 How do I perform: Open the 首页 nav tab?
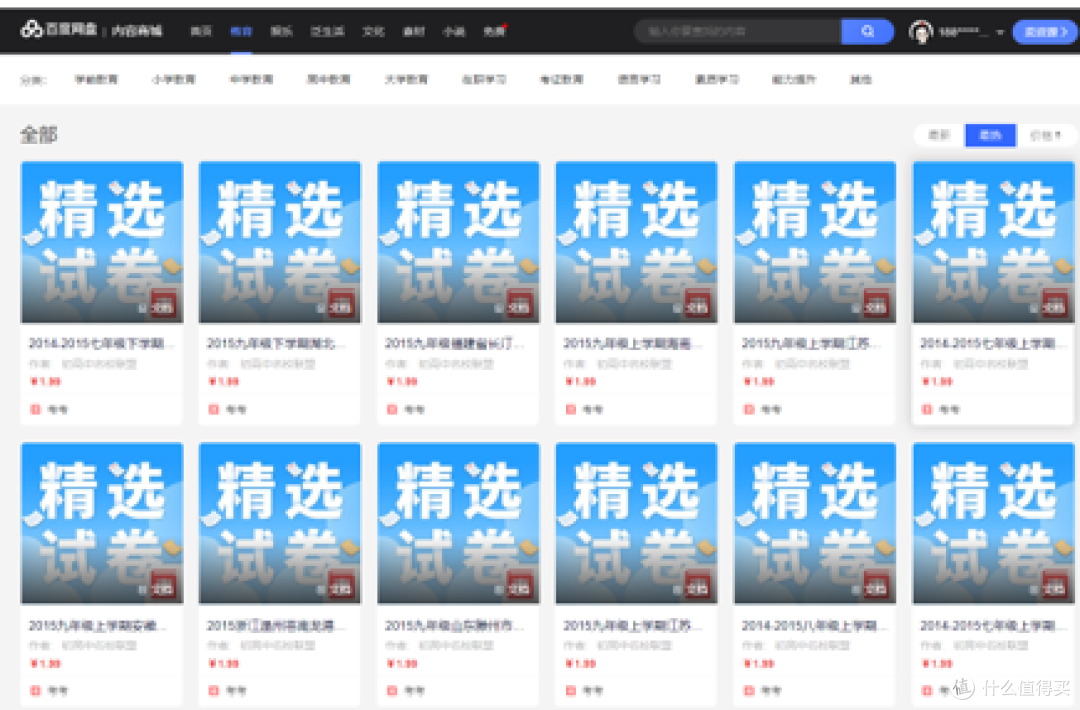pos(200,32)
